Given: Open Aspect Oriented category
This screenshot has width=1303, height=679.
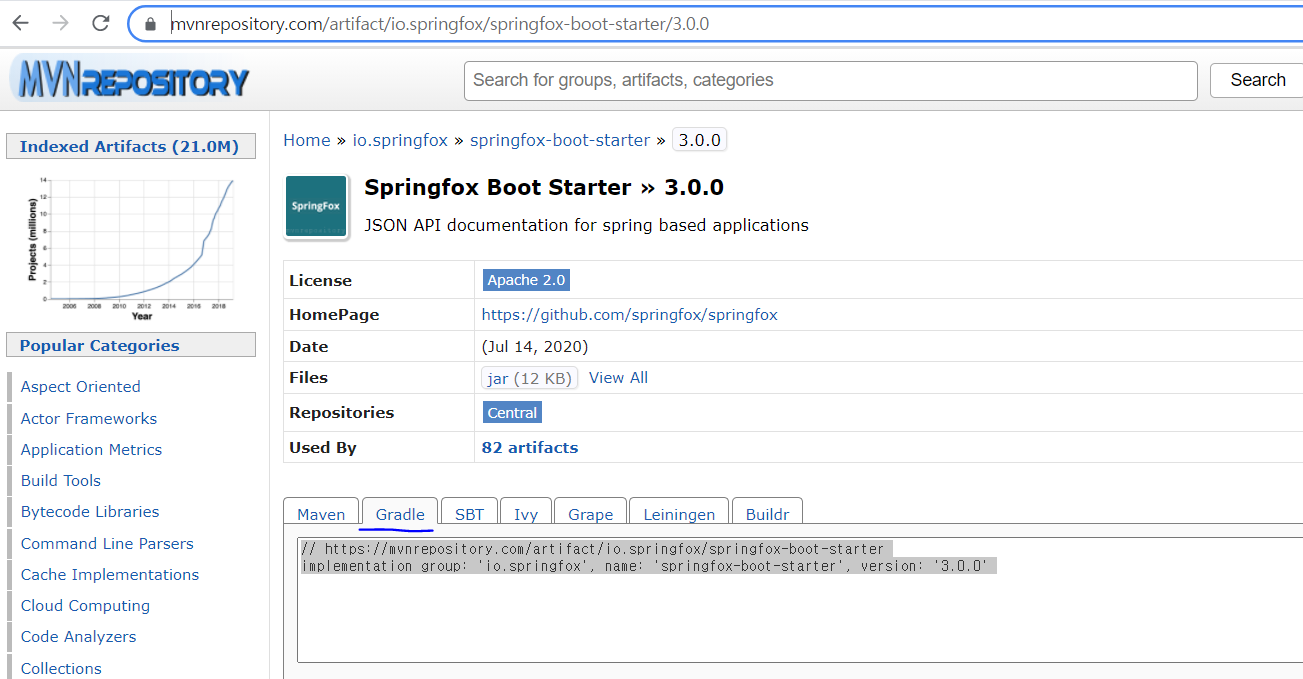Looking at the screenshot, I should click(x=80, y=386).
